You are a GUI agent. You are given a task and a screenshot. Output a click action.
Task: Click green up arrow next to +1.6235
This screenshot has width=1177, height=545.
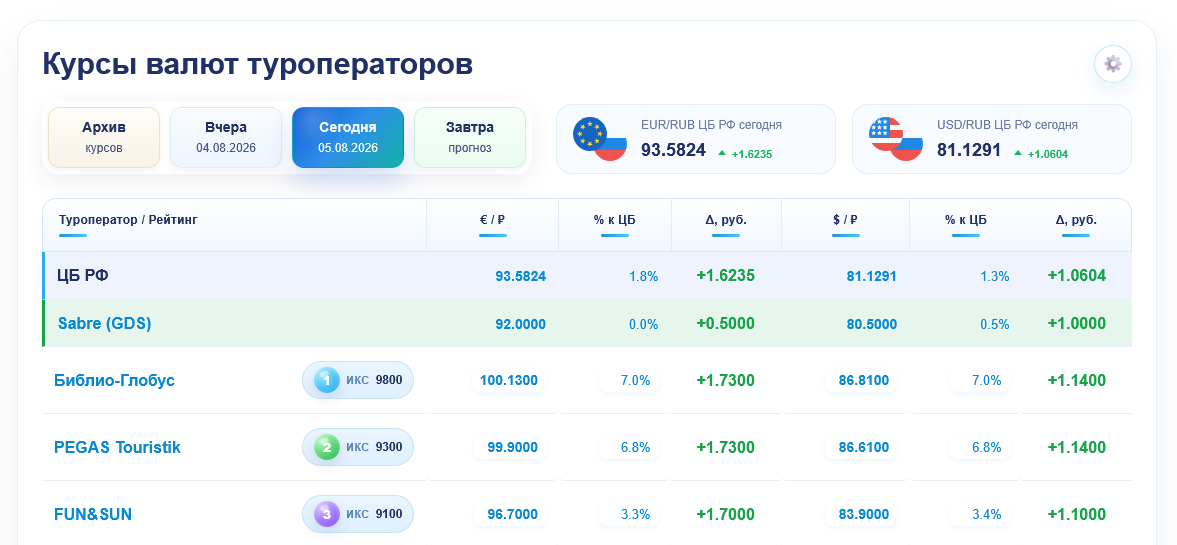pyautogui.click(x=722, y=153)
